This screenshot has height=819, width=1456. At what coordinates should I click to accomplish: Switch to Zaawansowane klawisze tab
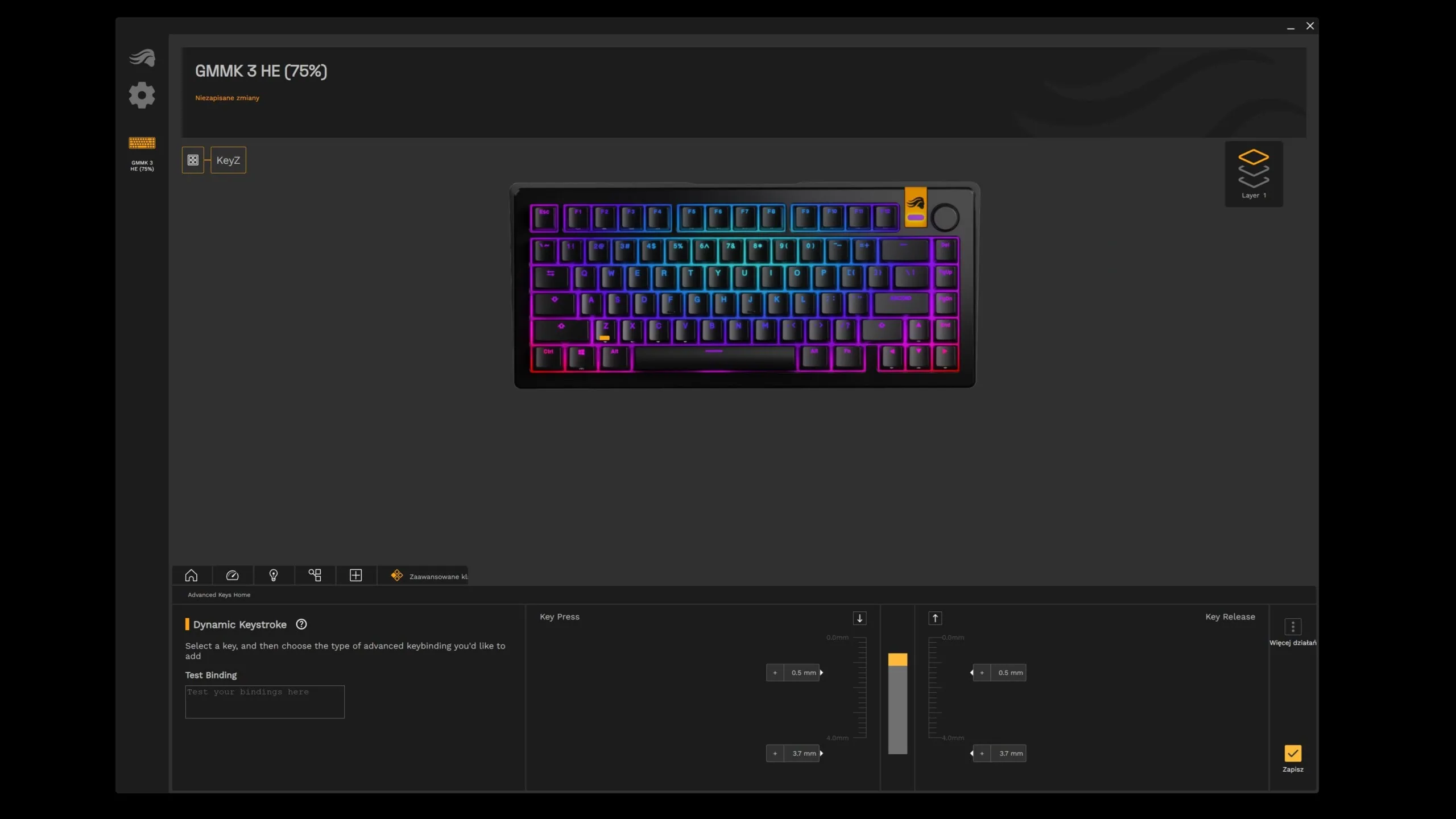pyautogui.click(x=429, y=576)
